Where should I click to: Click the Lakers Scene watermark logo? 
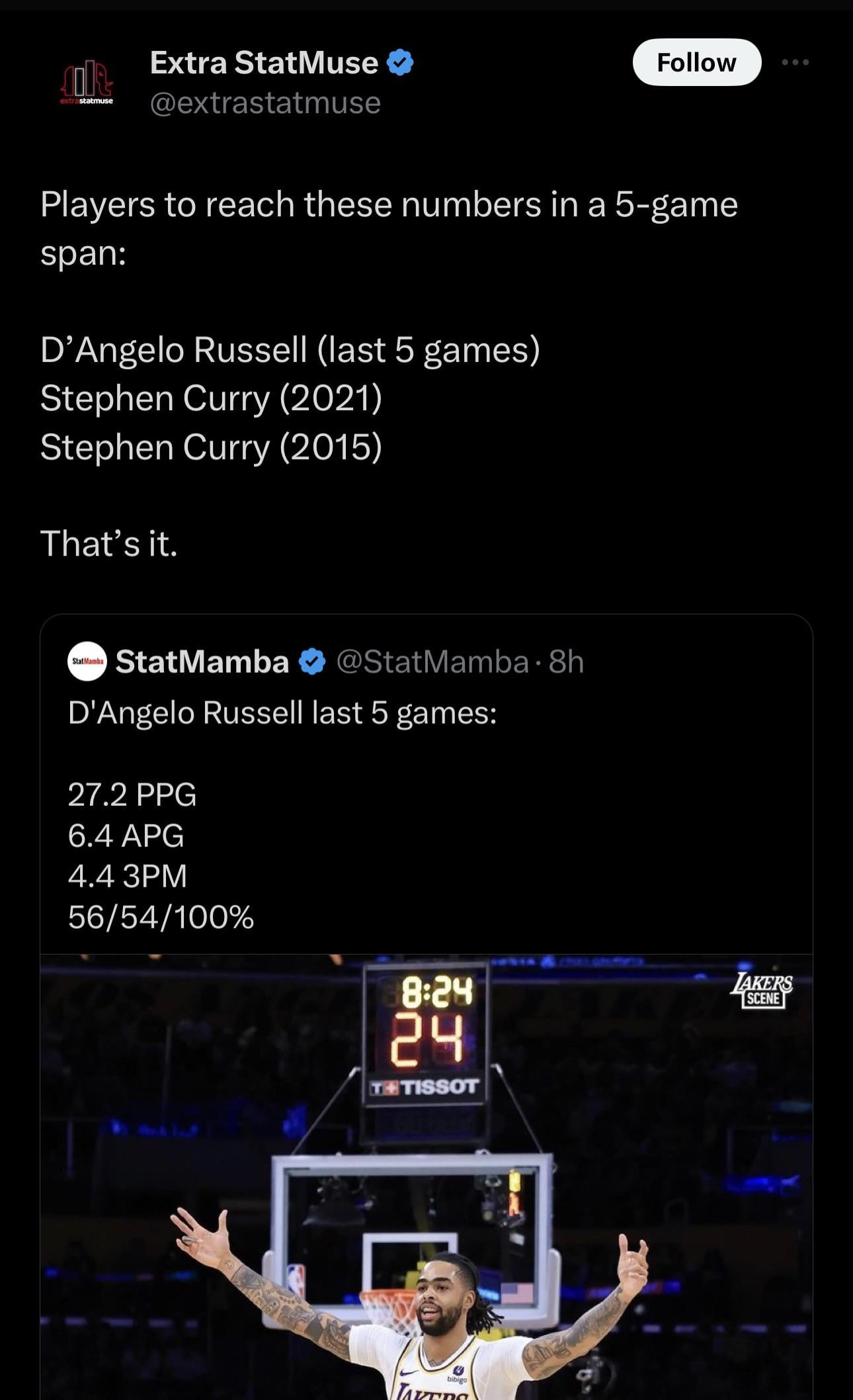pos(762,990)
